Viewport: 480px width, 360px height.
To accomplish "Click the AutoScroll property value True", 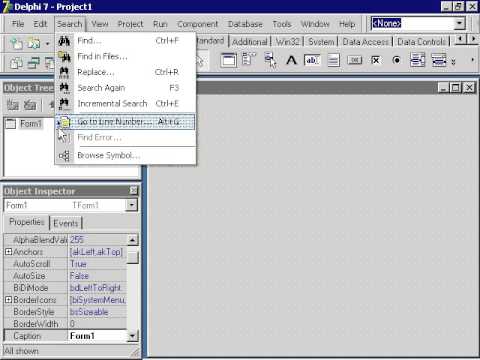I will pyautogui.click(x=97, y=264).
